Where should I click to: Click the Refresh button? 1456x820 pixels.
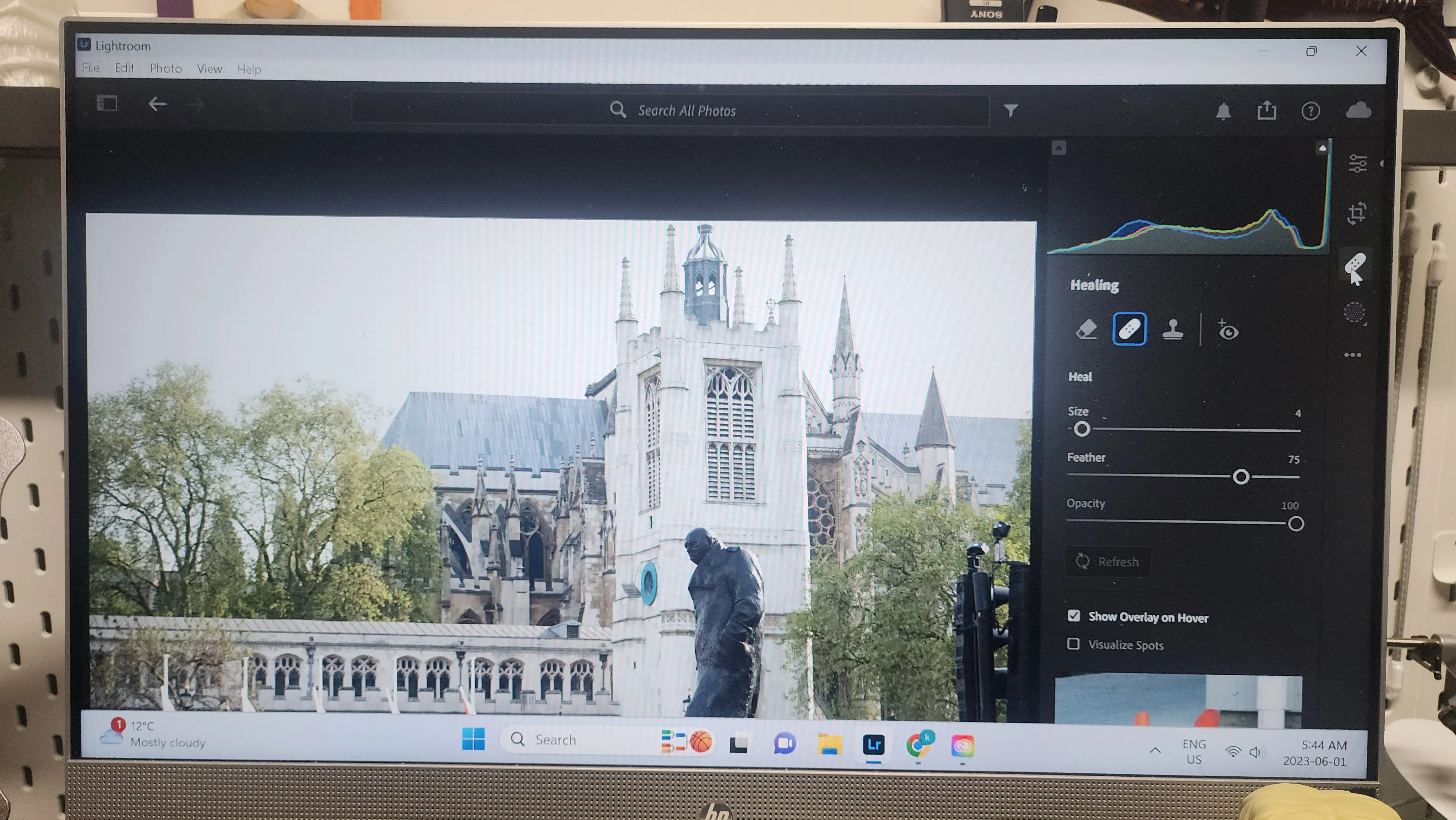coord(1107,561)
